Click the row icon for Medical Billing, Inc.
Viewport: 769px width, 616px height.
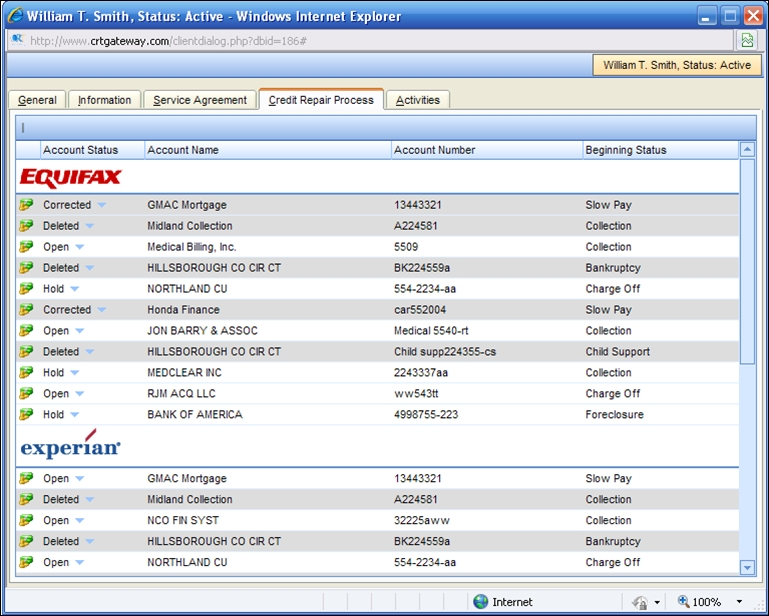click(x=26, y=247)
